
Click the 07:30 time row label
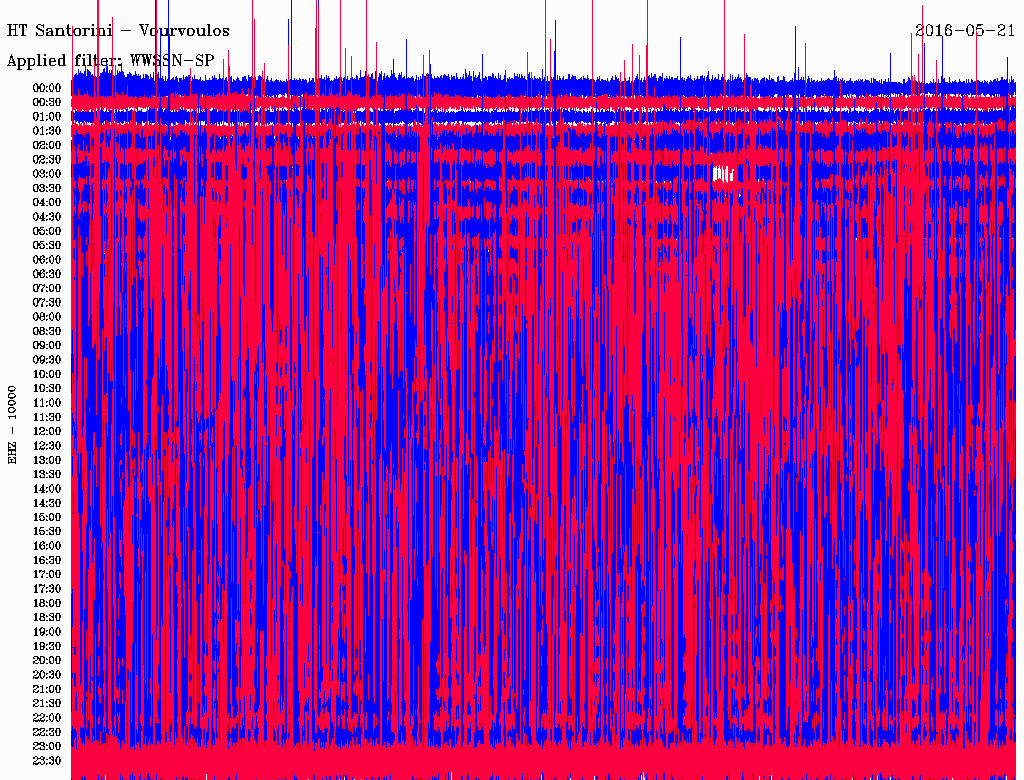click(x=47, y=302)
